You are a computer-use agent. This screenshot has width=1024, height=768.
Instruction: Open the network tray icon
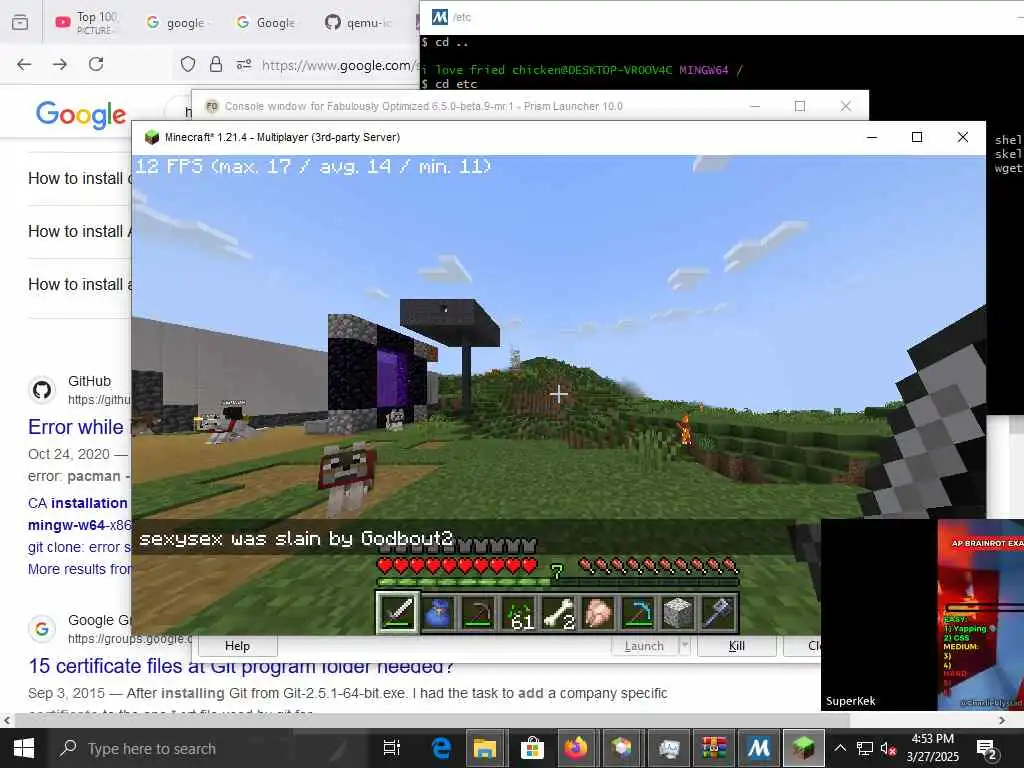click(x=865, y=749)
